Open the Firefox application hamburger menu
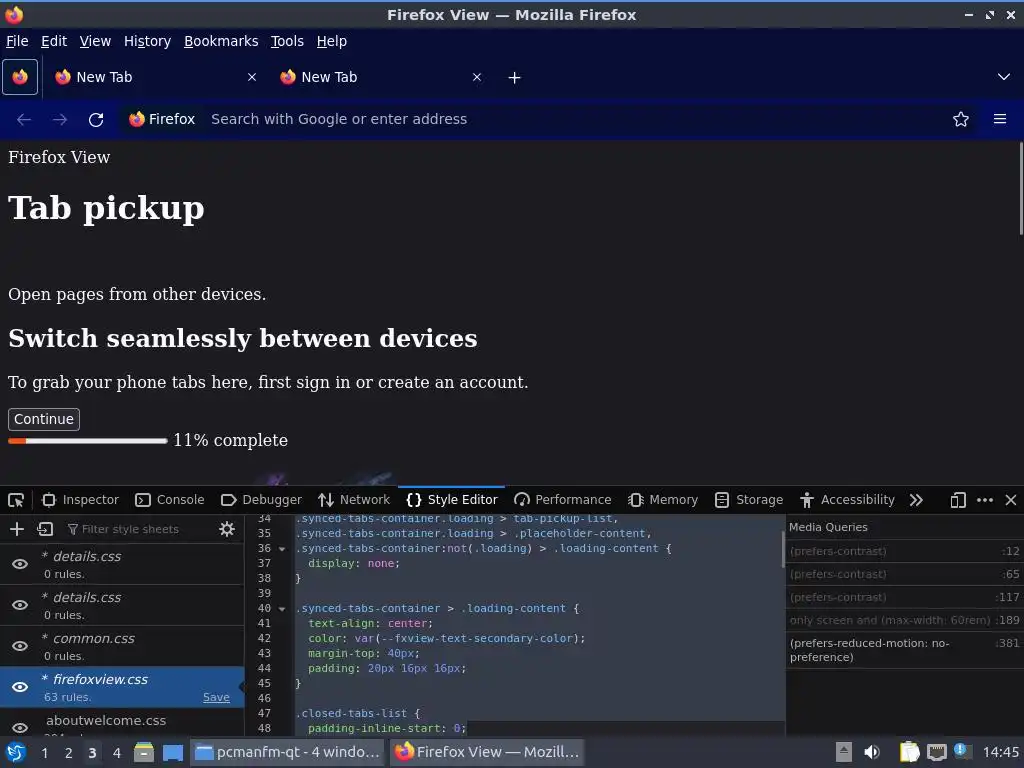This screenshot has height=768, width=1024. (x=1000, y=119)
